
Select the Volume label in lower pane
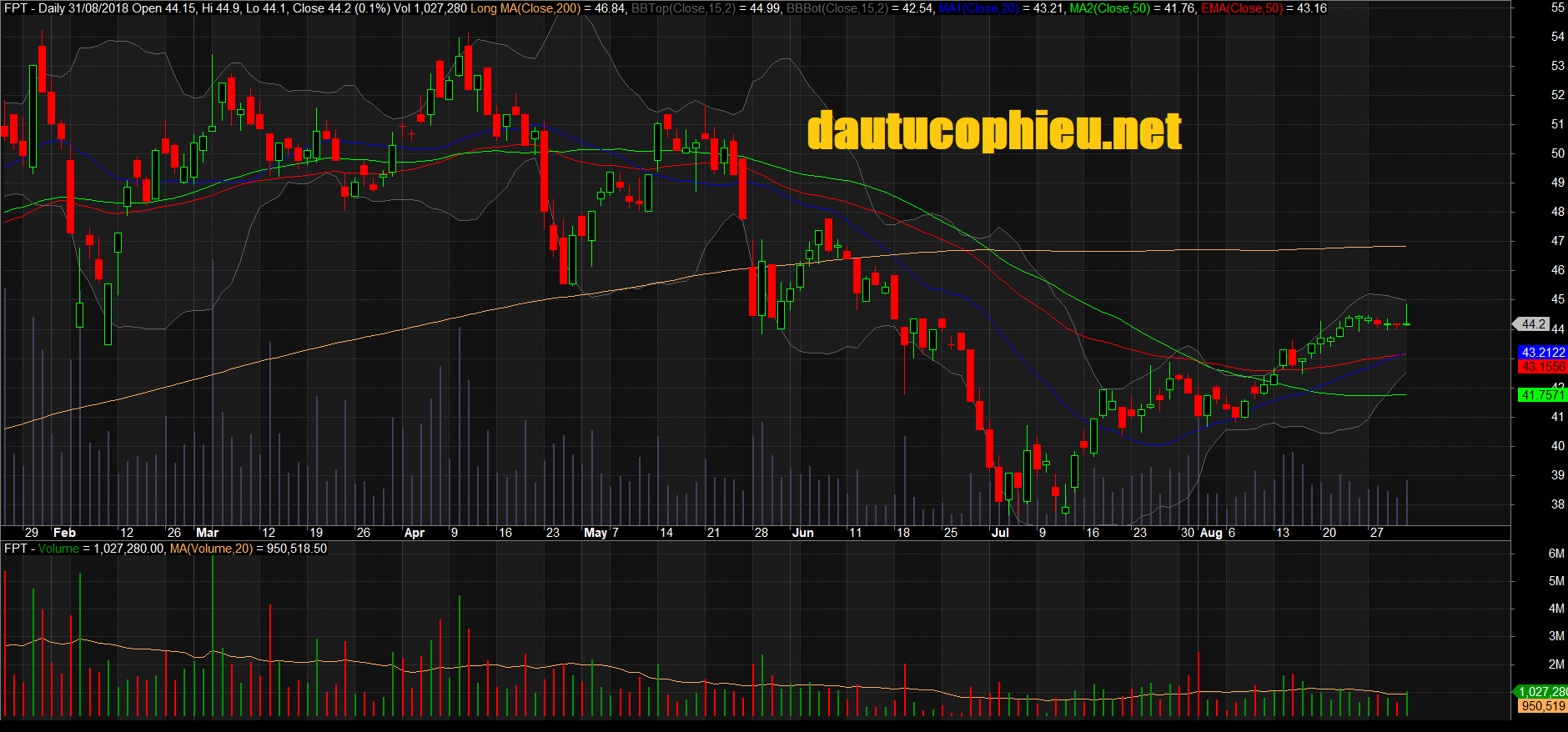pos(58,549)
